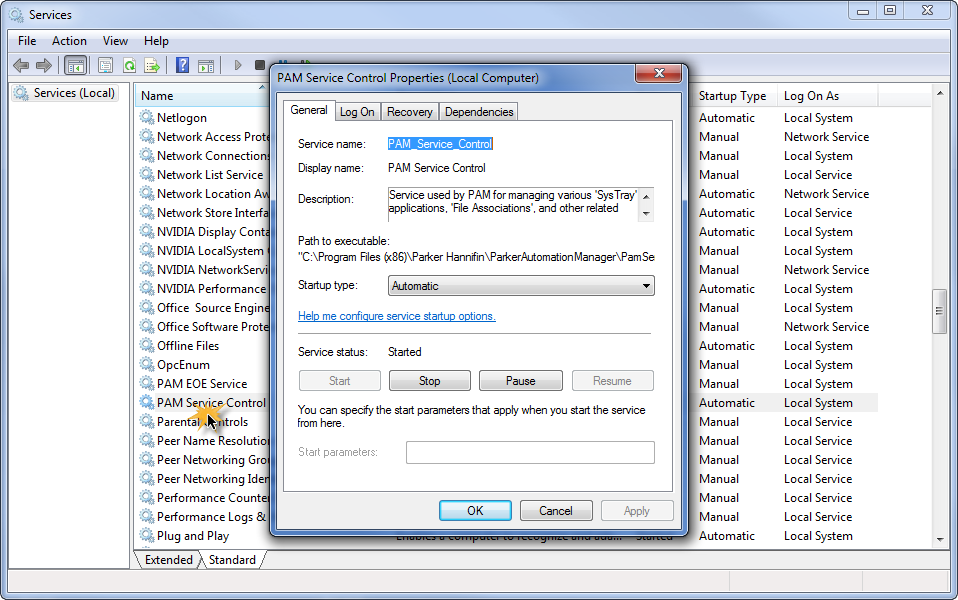The image size is (958, 600).
Task: Click the gear icon beside PAM EOE Service
Action: [x=147, y=383]
